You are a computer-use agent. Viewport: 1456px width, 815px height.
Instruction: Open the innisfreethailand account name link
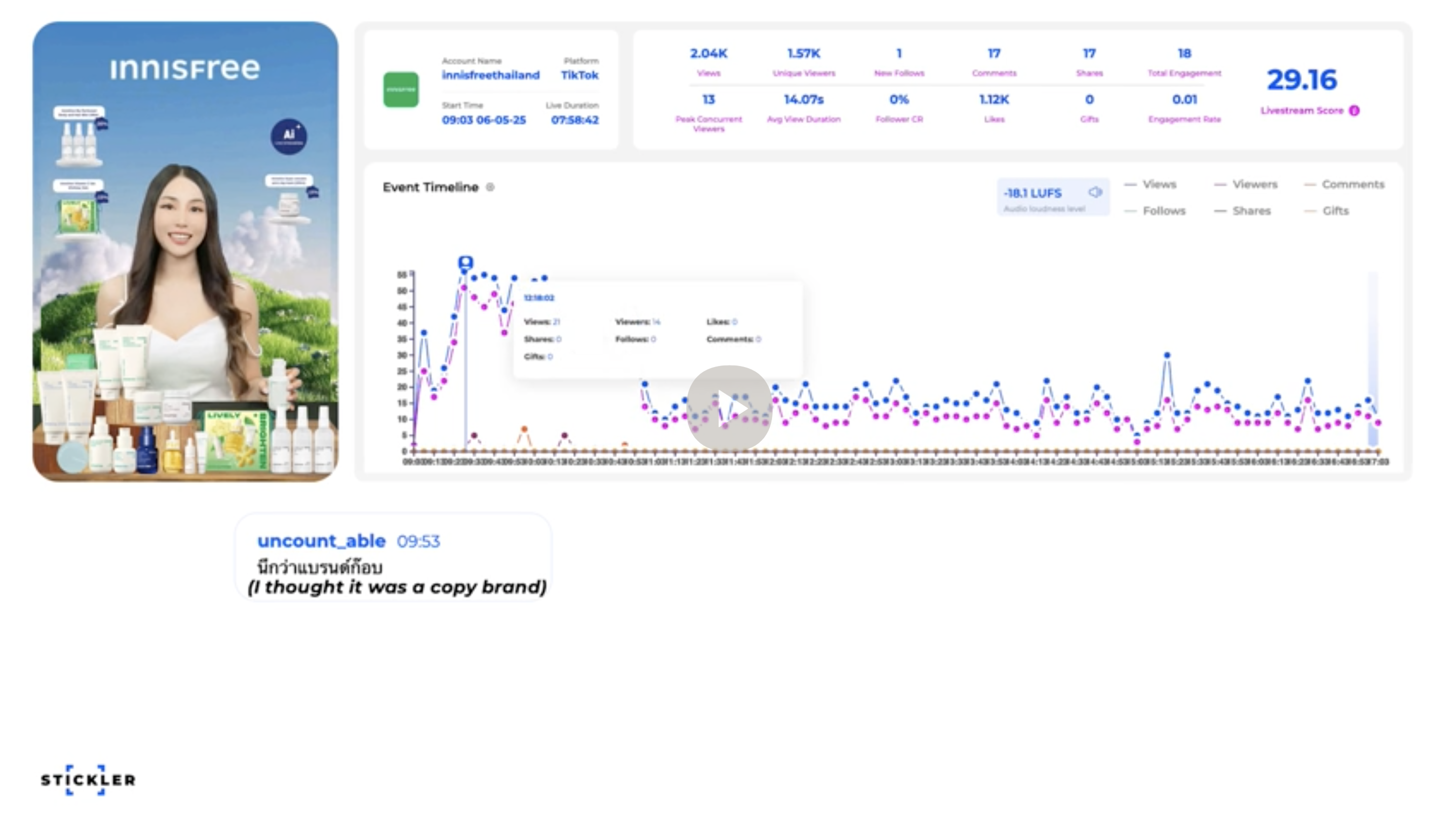(490, 75)
